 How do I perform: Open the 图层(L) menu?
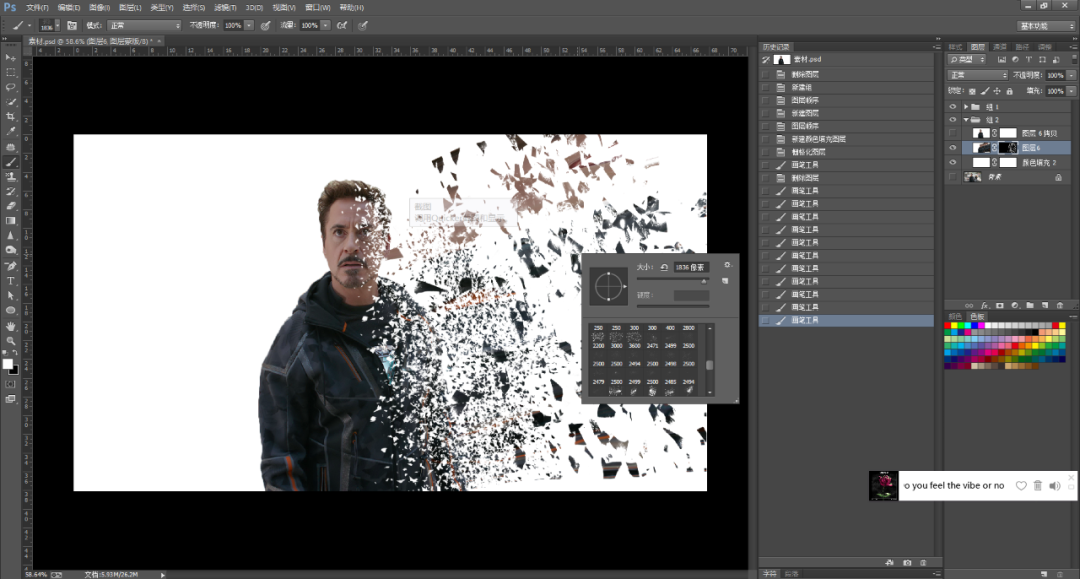[130, 8]
